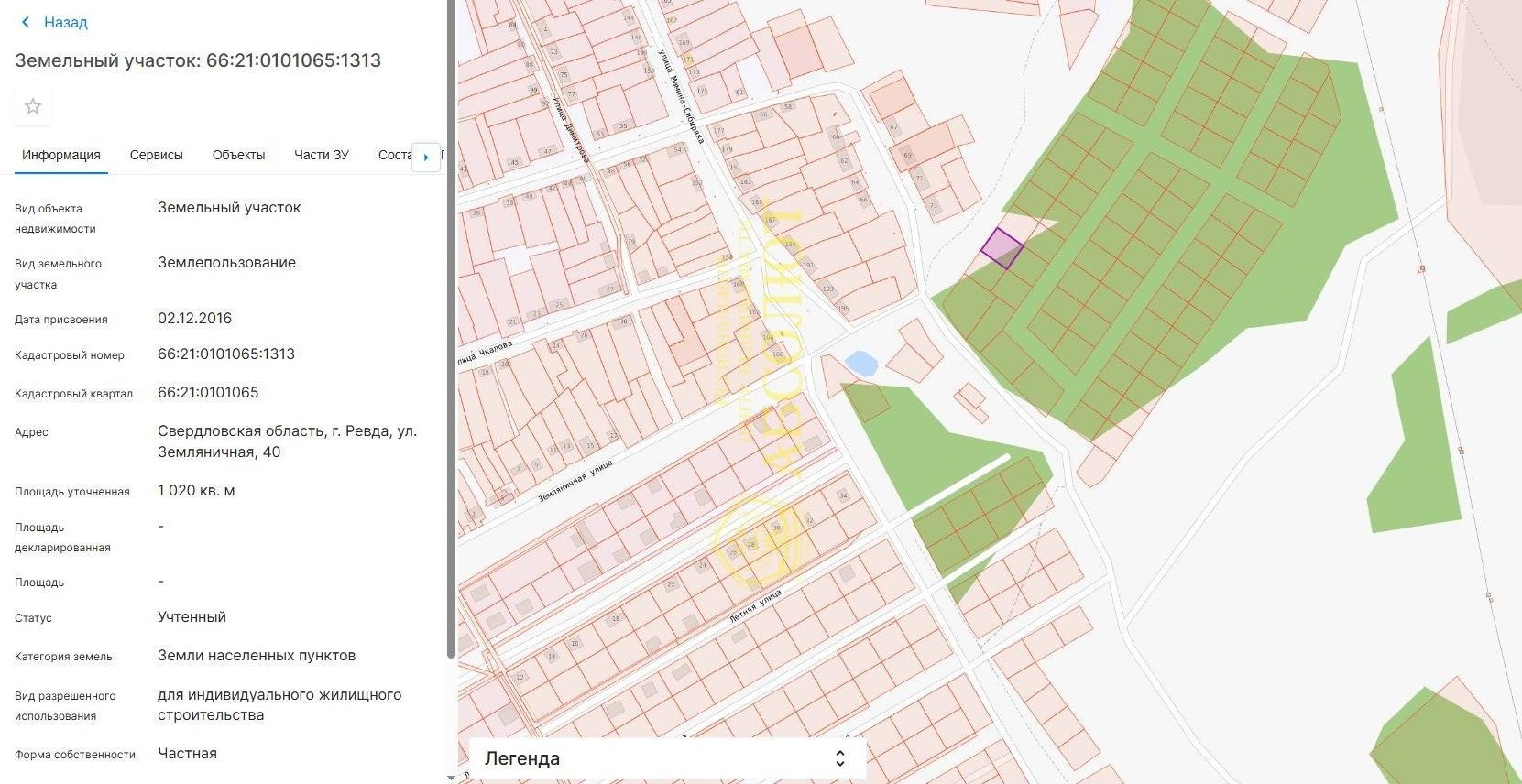Click the value Земли населенных пунктов
Viewport: 1522px width, 784px height.
257,656
